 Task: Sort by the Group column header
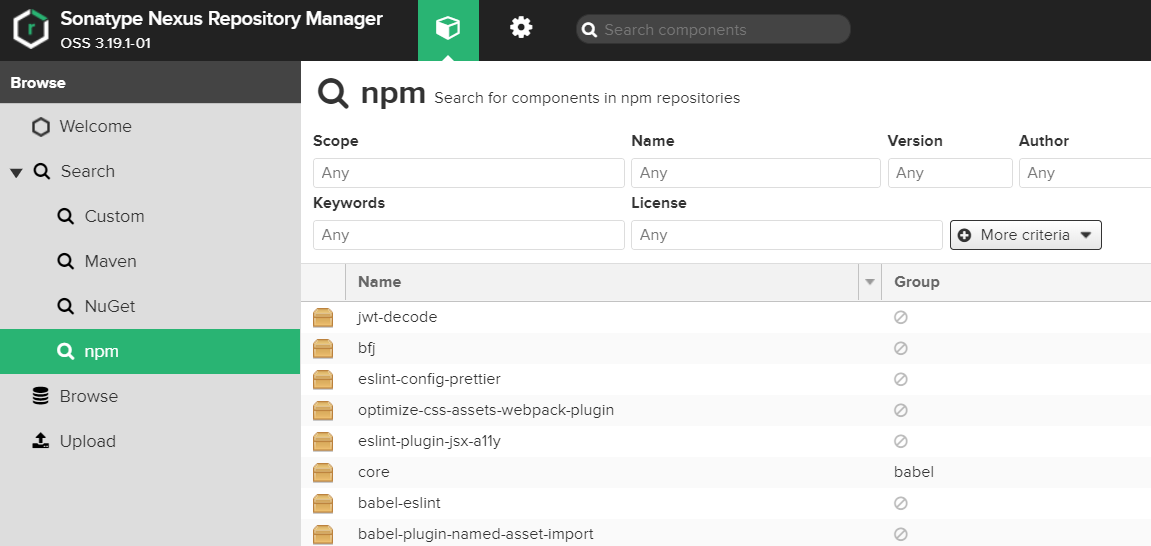tap(1016, 282)
